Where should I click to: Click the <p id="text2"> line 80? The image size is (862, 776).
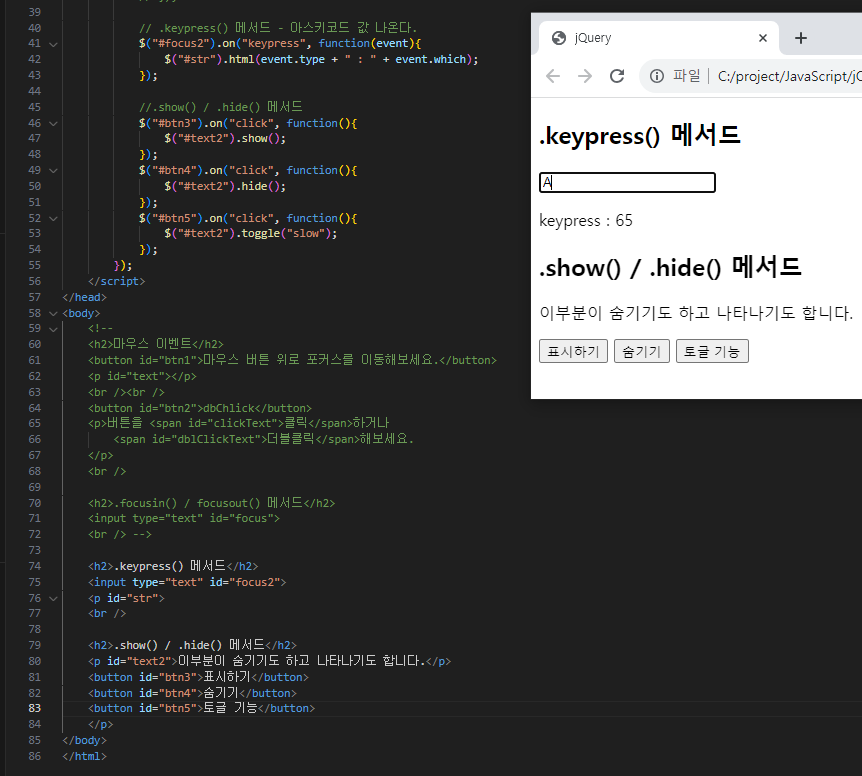click(x=269, y=661)
